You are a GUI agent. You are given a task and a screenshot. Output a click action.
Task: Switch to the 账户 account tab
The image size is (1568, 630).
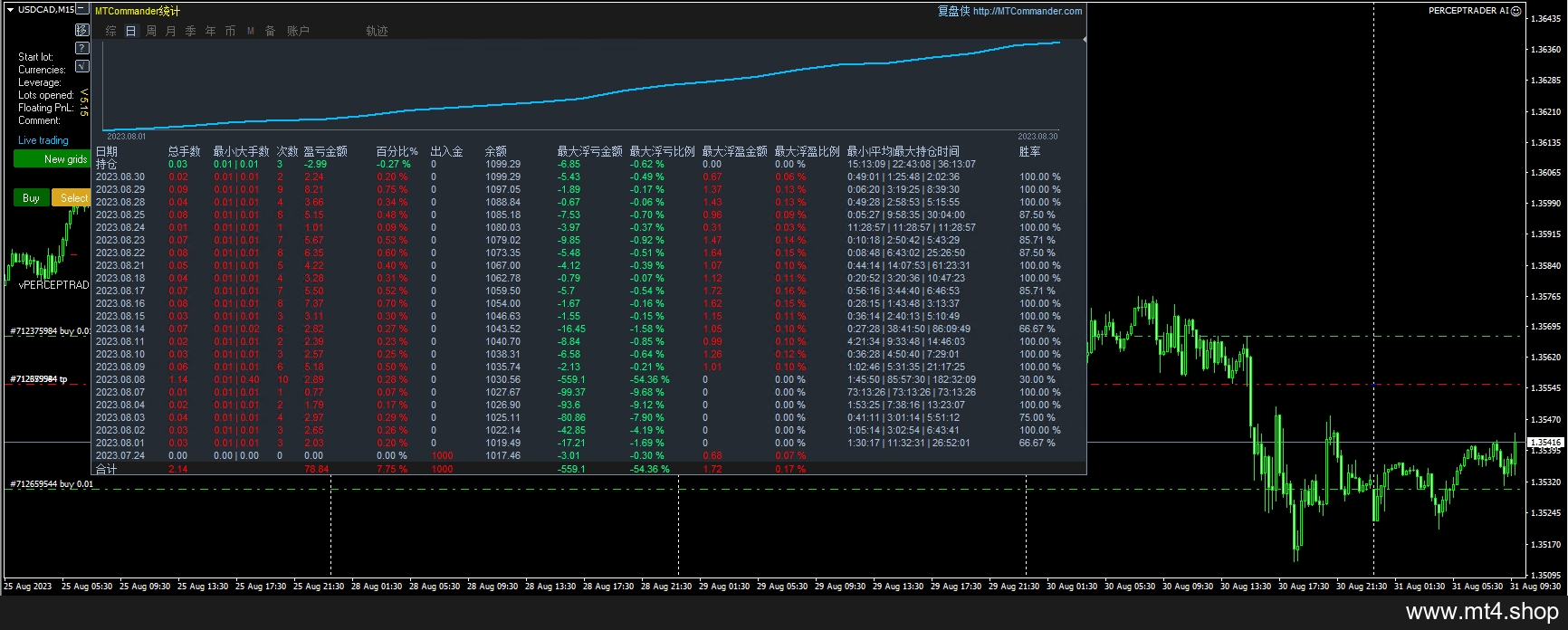tap(299, 31)
